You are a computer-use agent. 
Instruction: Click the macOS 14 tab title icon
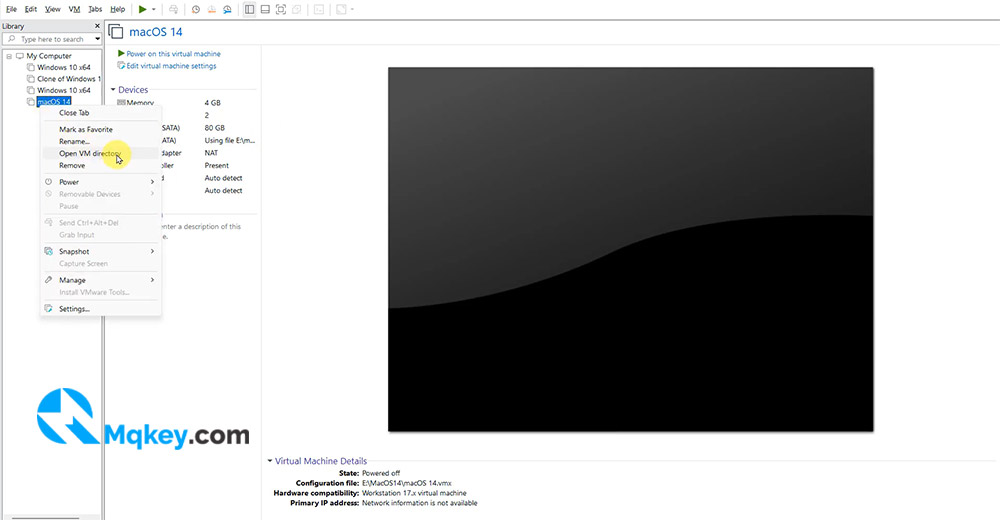tap(115, 31)
